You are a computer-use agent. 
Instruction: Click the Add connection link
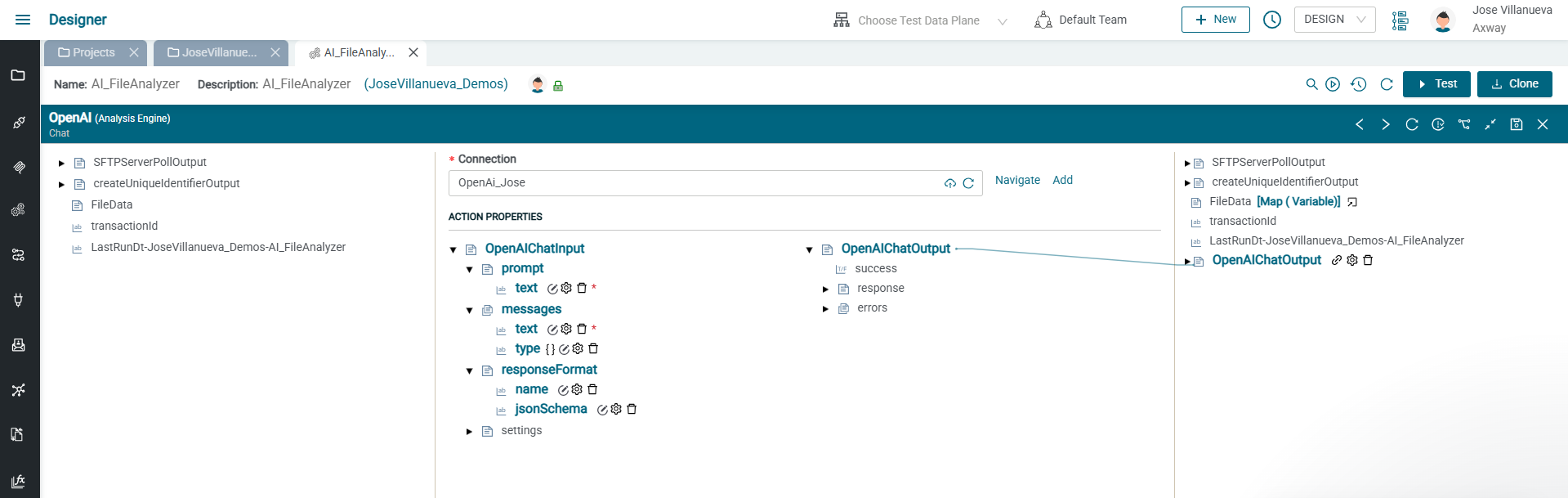click(x=1062, y=180)
